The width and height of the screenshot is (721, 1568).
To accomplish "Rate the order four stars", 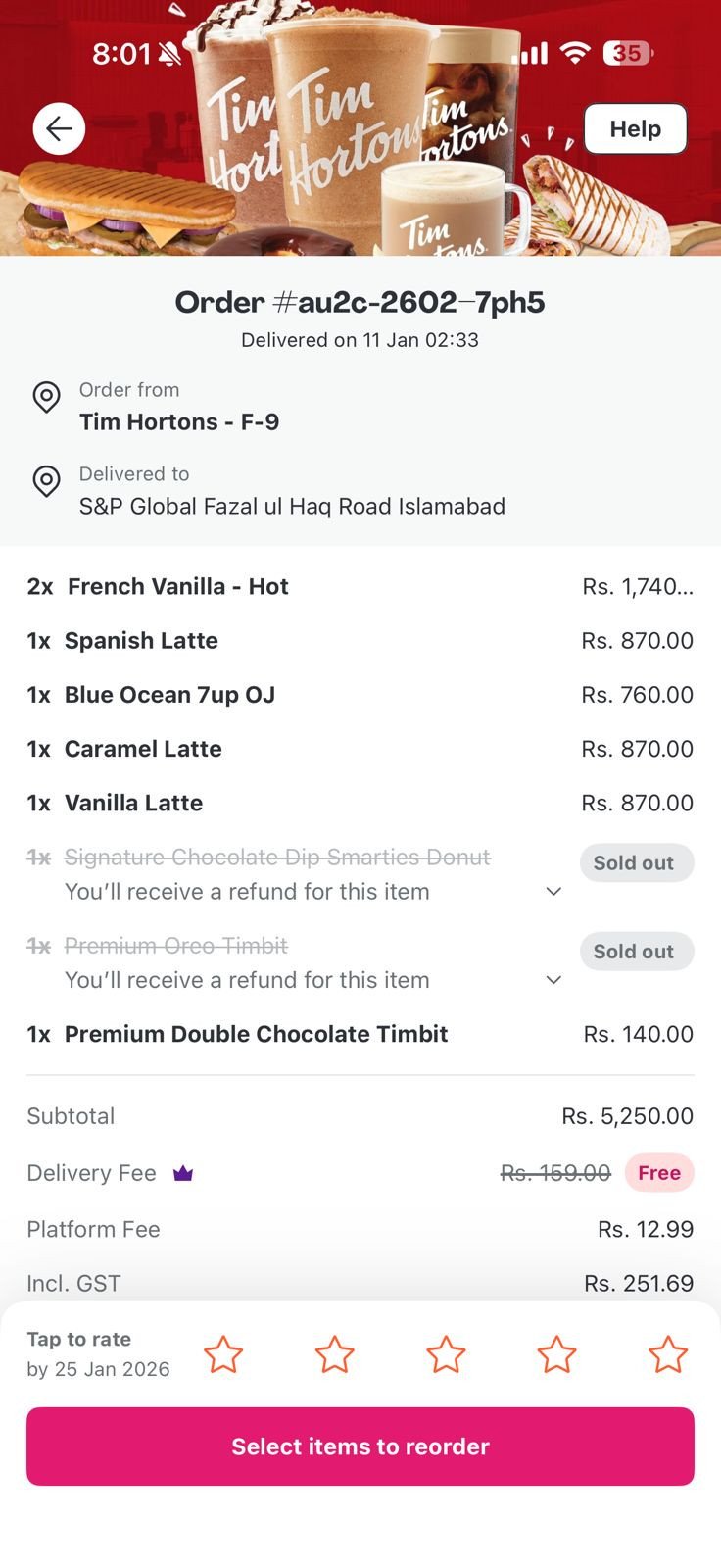I will 556,1354.
